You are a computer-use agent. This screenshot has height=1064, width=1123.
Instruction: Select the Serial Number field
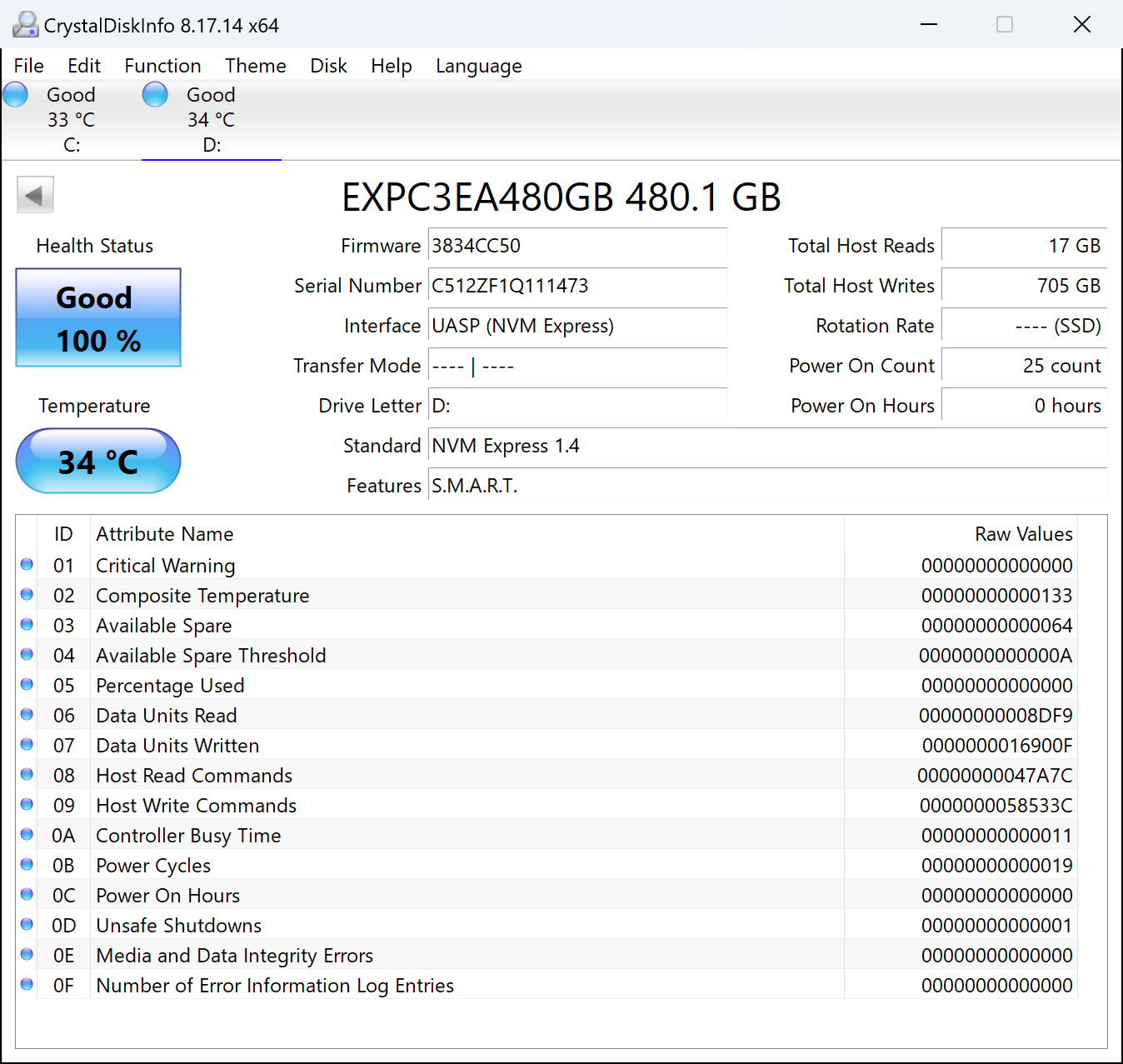(577, 285)
